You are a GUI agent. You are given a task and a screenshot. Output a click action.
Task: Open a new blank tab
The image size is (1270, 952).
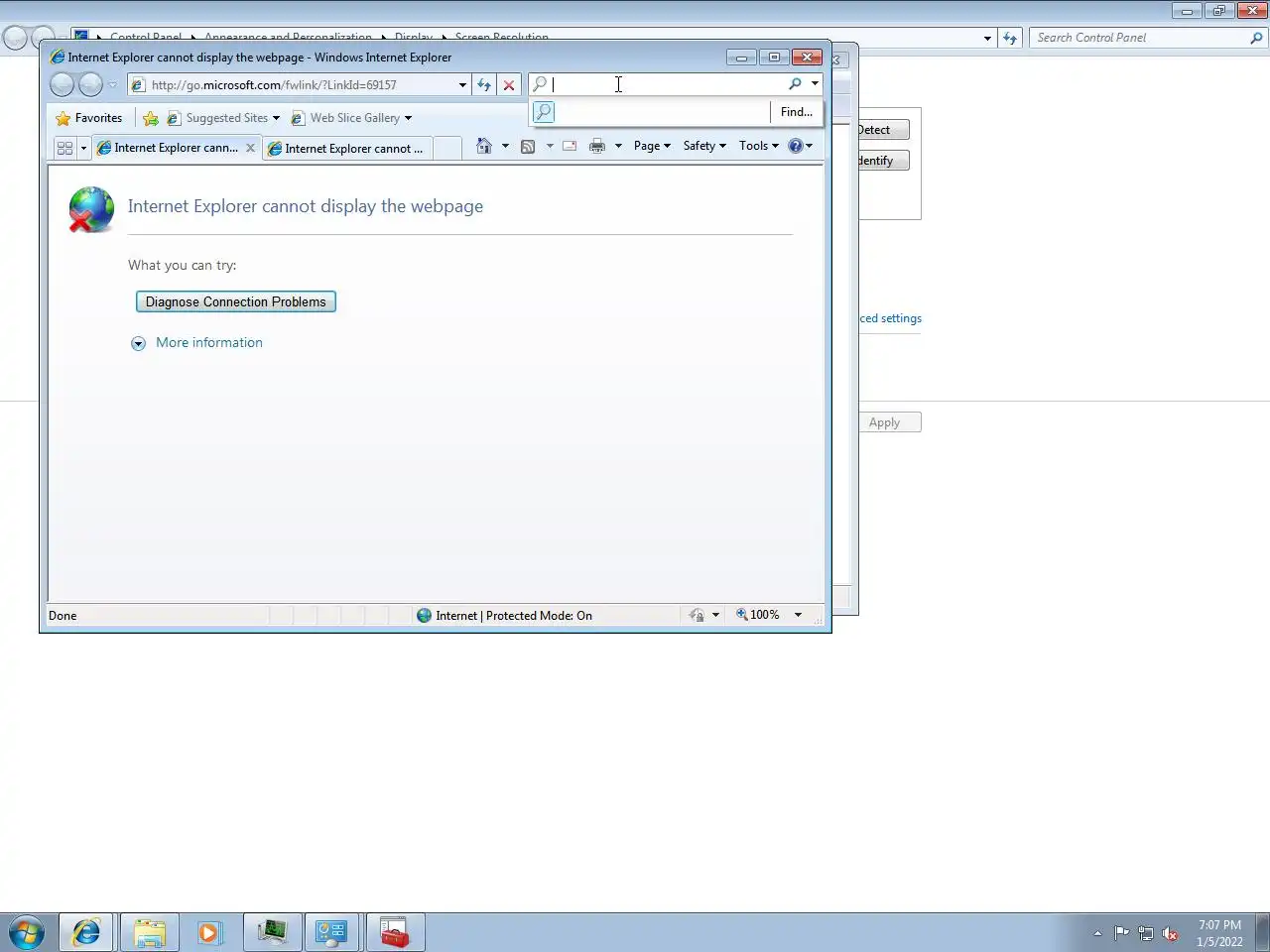[x=447, y=149]
